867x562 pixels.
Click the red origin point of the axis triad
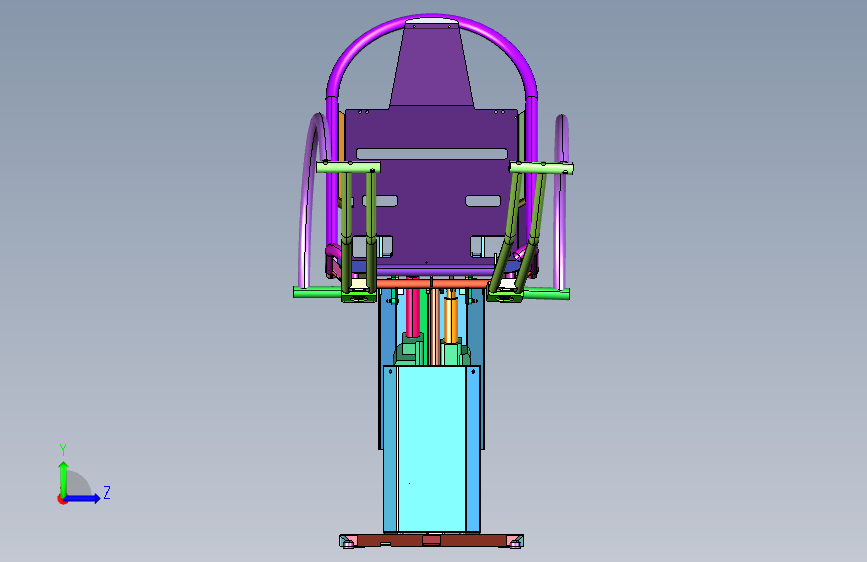pos(62,499)
